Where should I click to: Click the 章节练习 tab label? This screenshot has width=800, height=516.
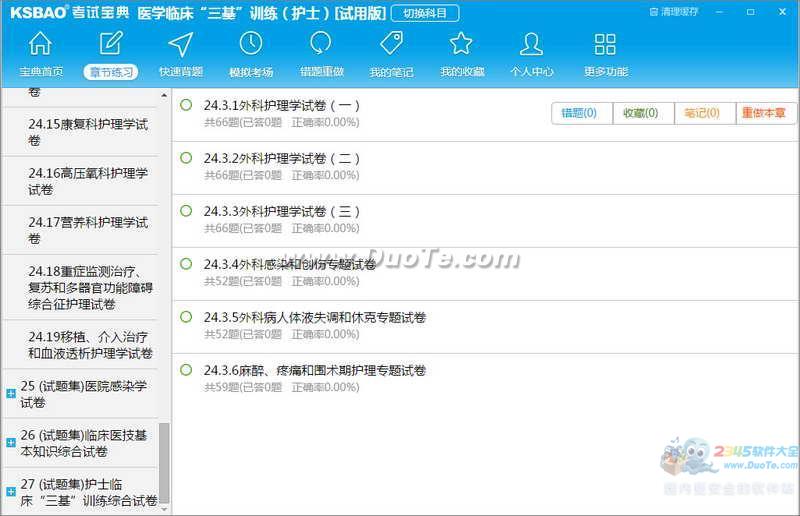111,72
